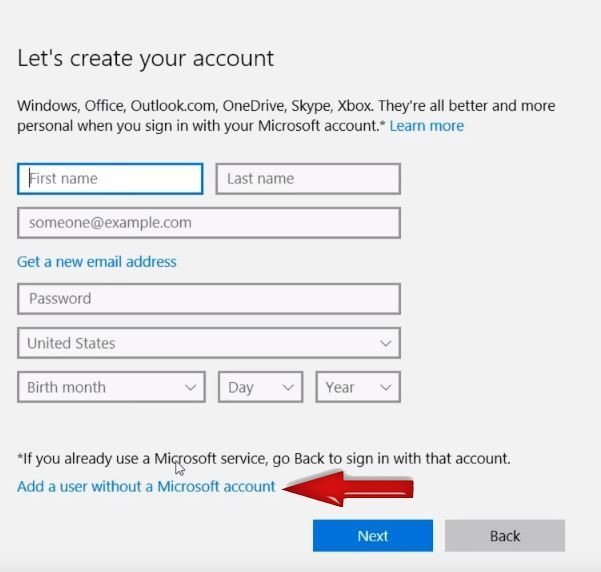Click the First name input field

110,179
